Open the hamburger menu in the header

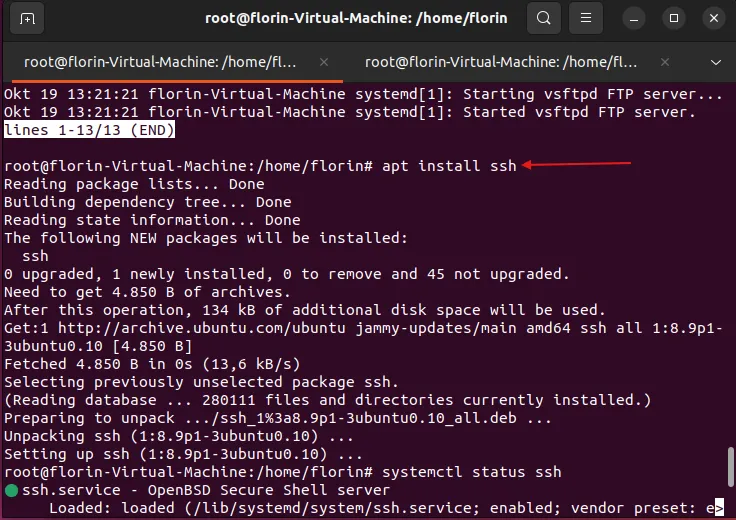[x=587, y=18]
